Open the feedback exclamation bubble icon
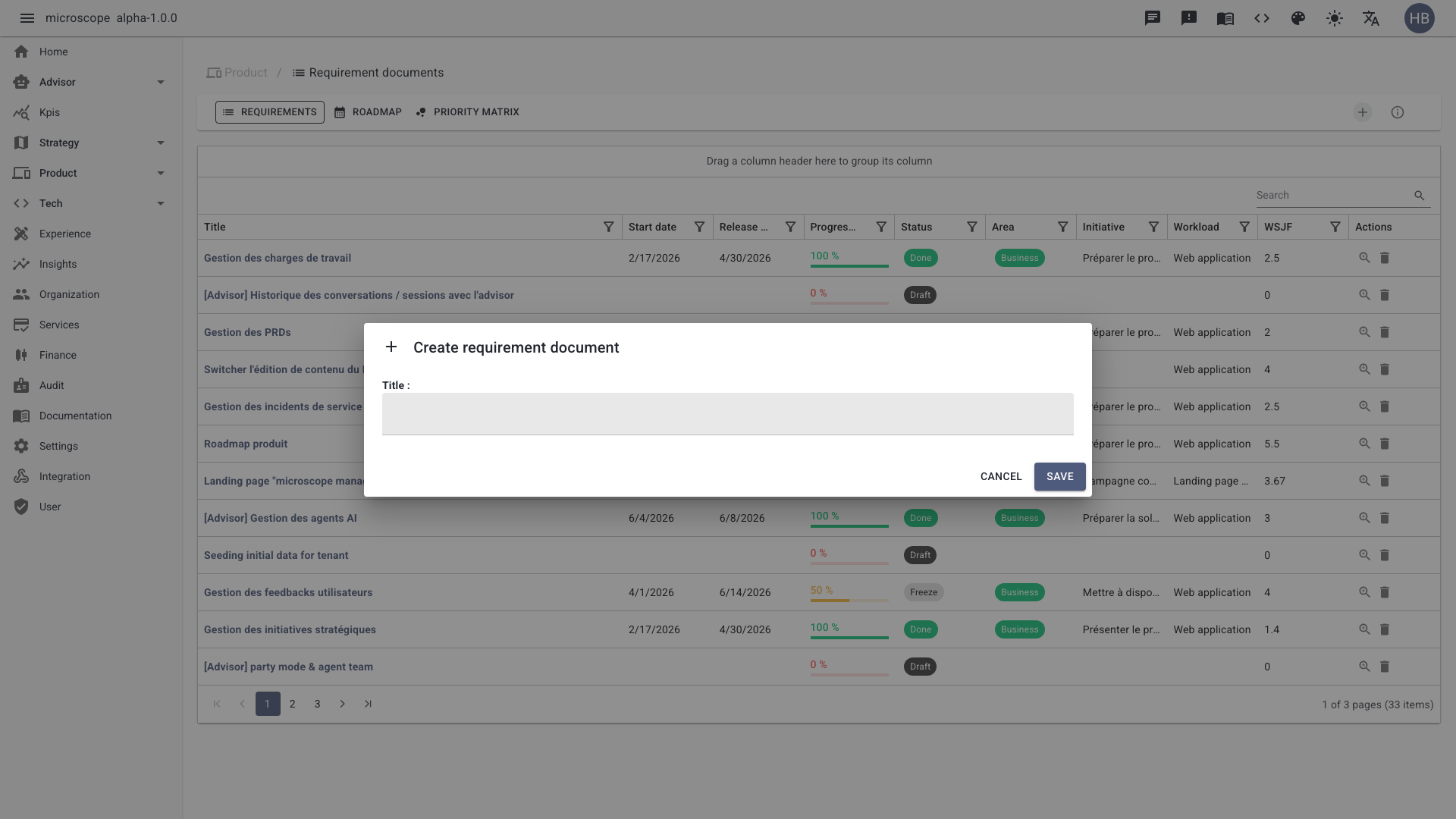This screenshot has height=819, width=1456. [x=1189, y=18]
